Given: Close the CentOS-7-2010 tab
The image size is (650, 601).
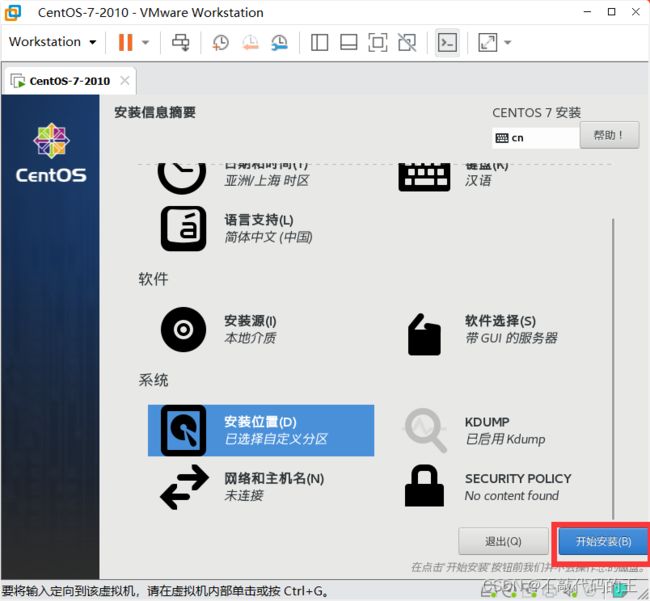Looking at the screenshot, I should point(125,80).
